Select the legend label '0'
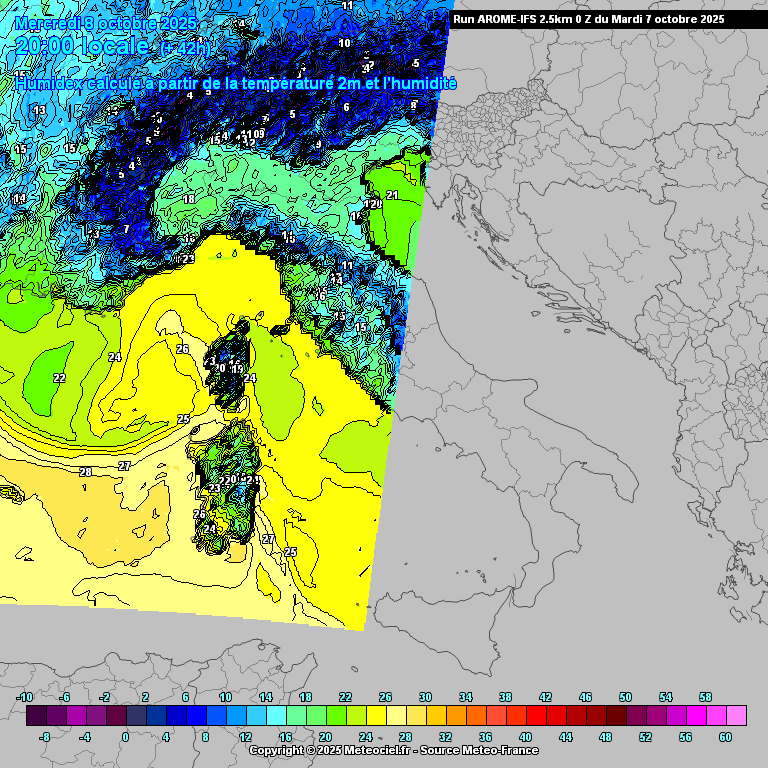 [x=125, y=737]
